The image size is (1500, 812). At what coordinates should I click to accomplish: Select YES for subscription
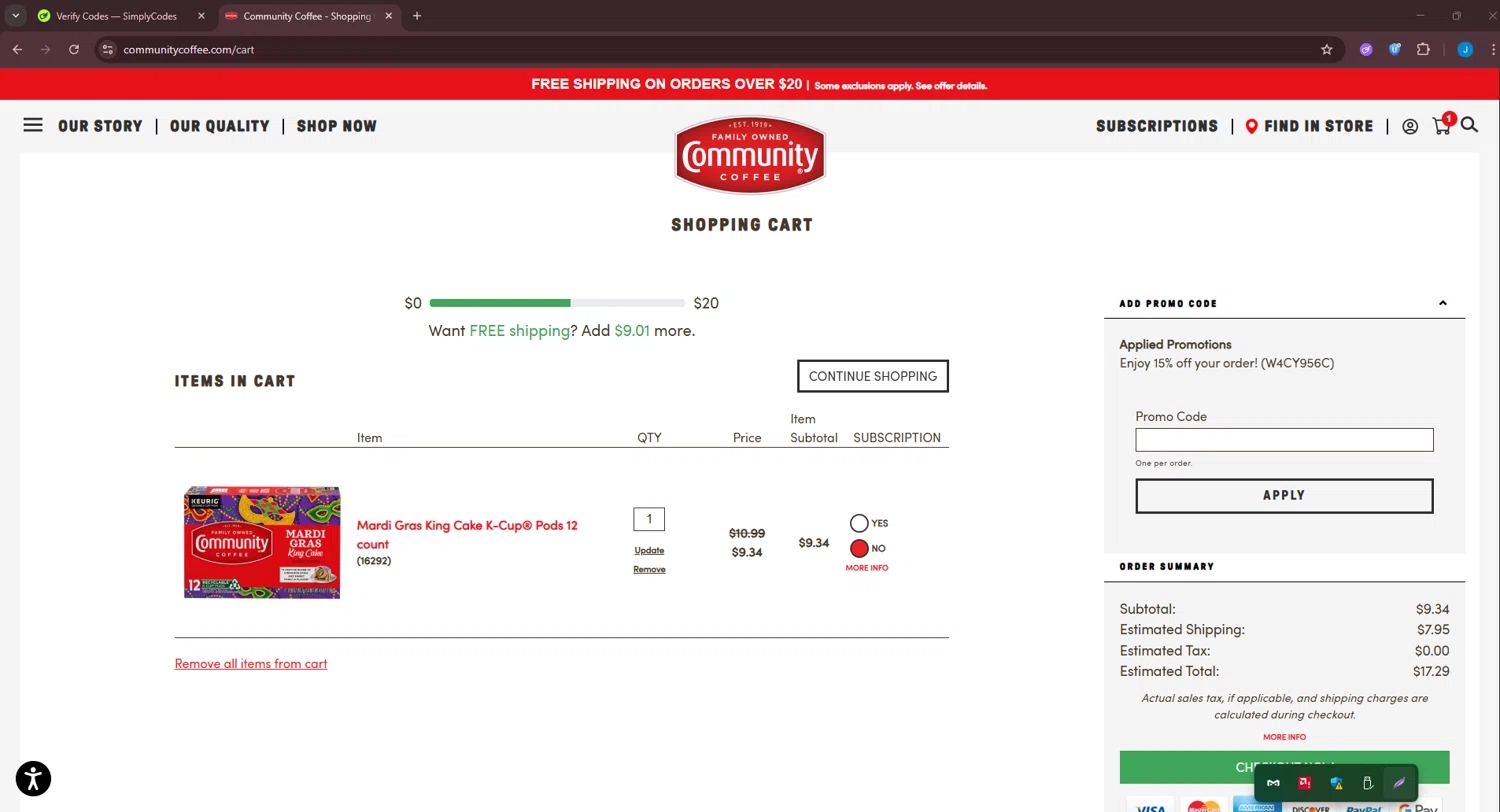(859, 523)
